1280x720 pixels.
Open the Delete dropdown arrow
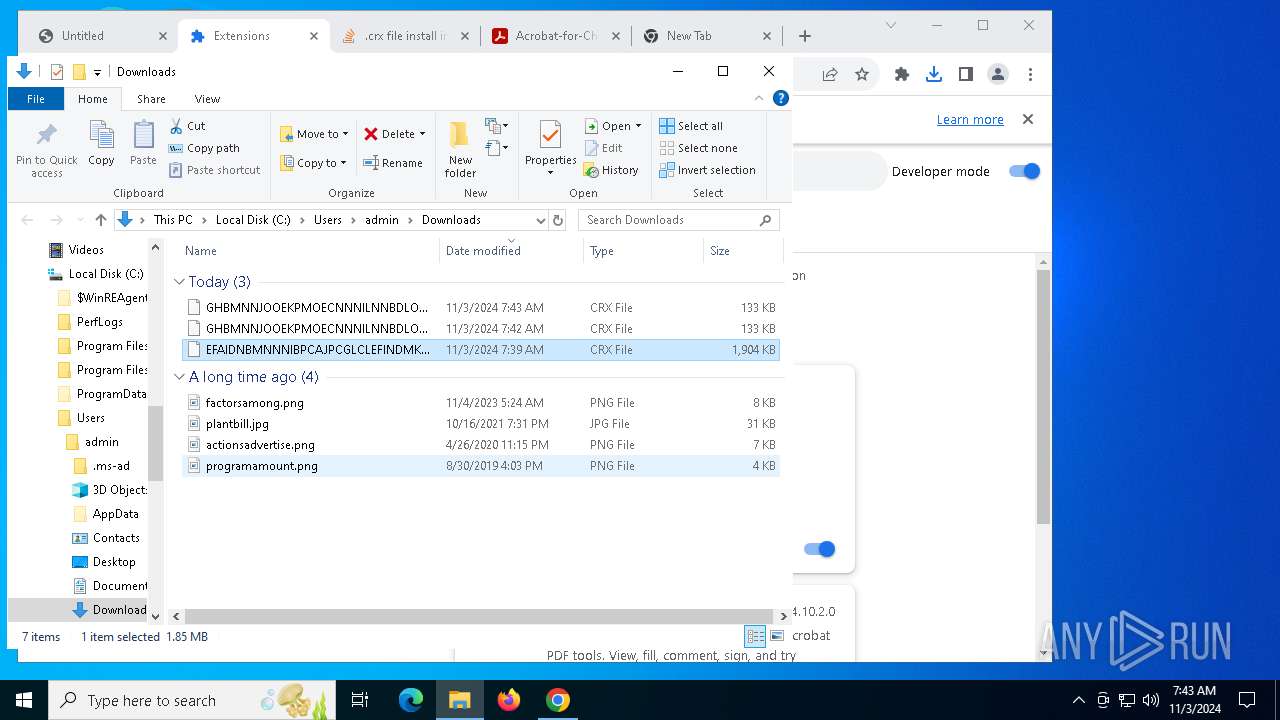click(422, 134)
